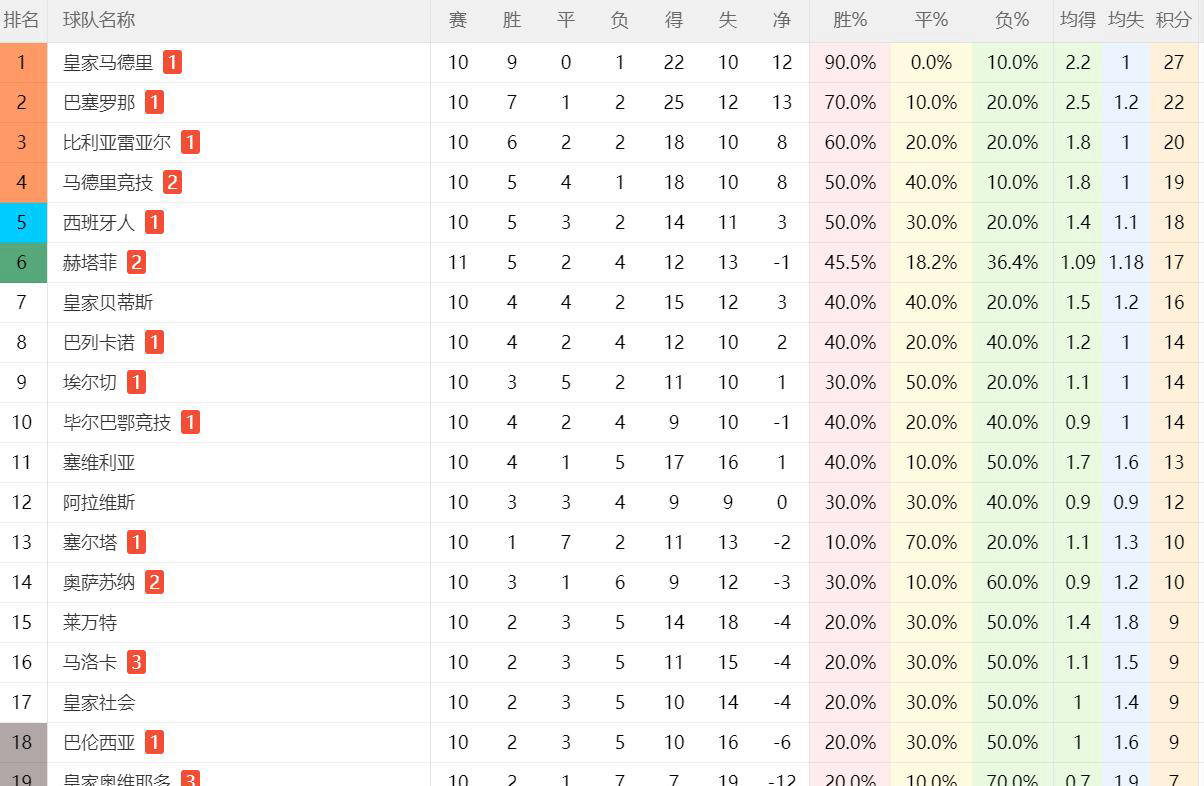Click the red badge next to 巴塞罗那
Viewport: 1204px width, 786px height.
(x=154, y=103)
